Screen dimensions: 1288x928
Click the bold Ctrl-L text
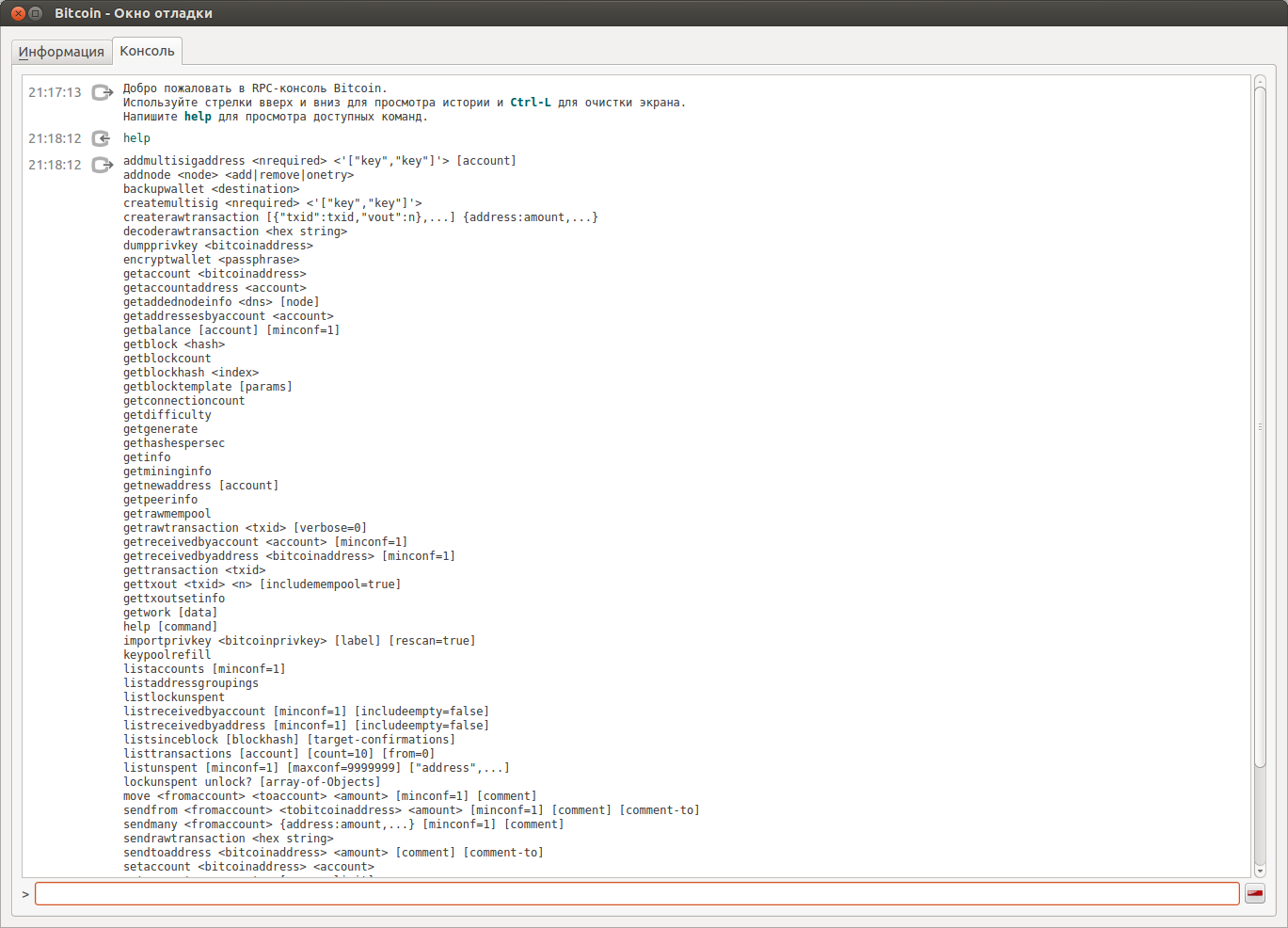point(531,103)
